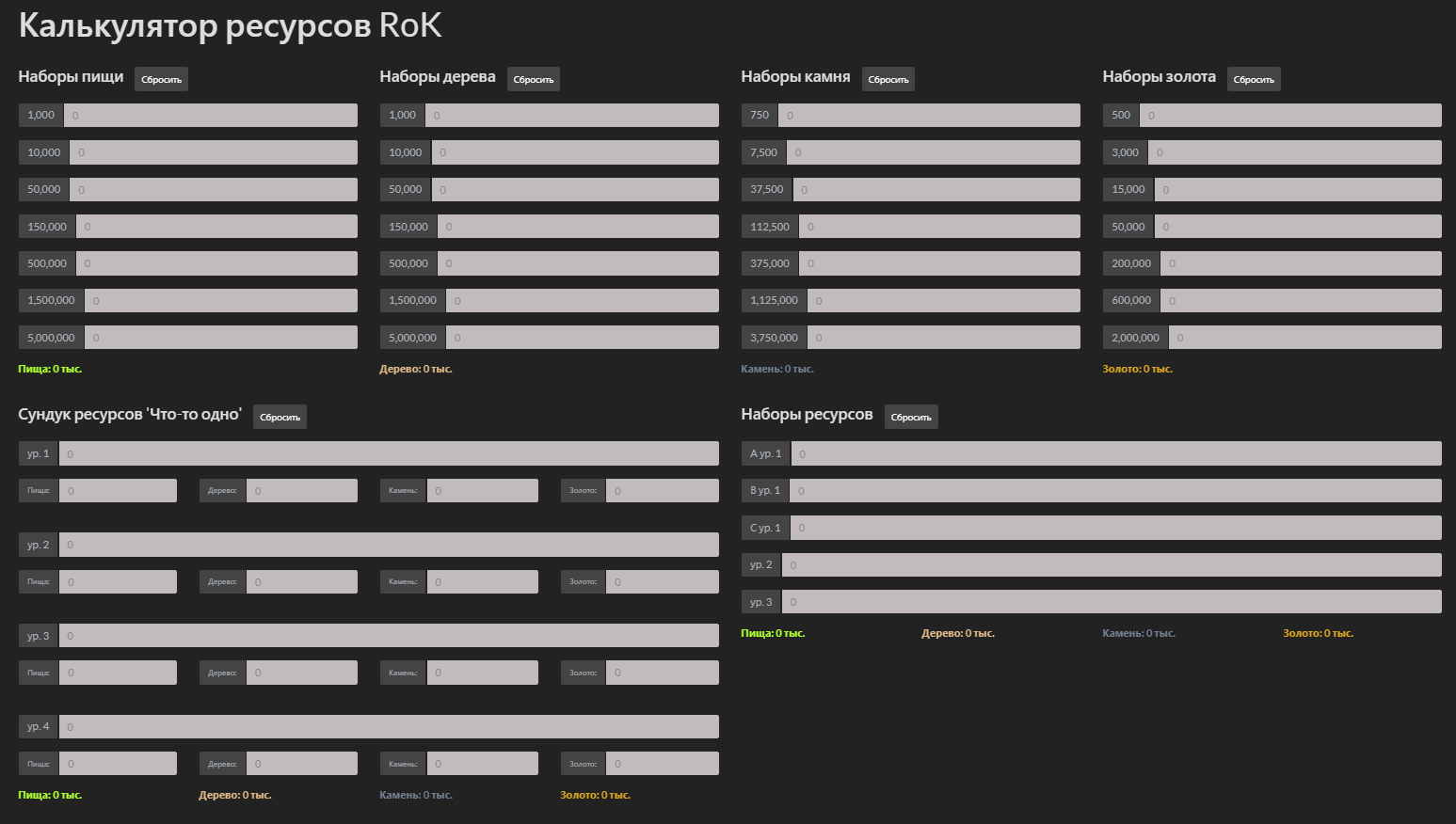Focus the 1,500,000 food pack input

[x=221, y=300]
